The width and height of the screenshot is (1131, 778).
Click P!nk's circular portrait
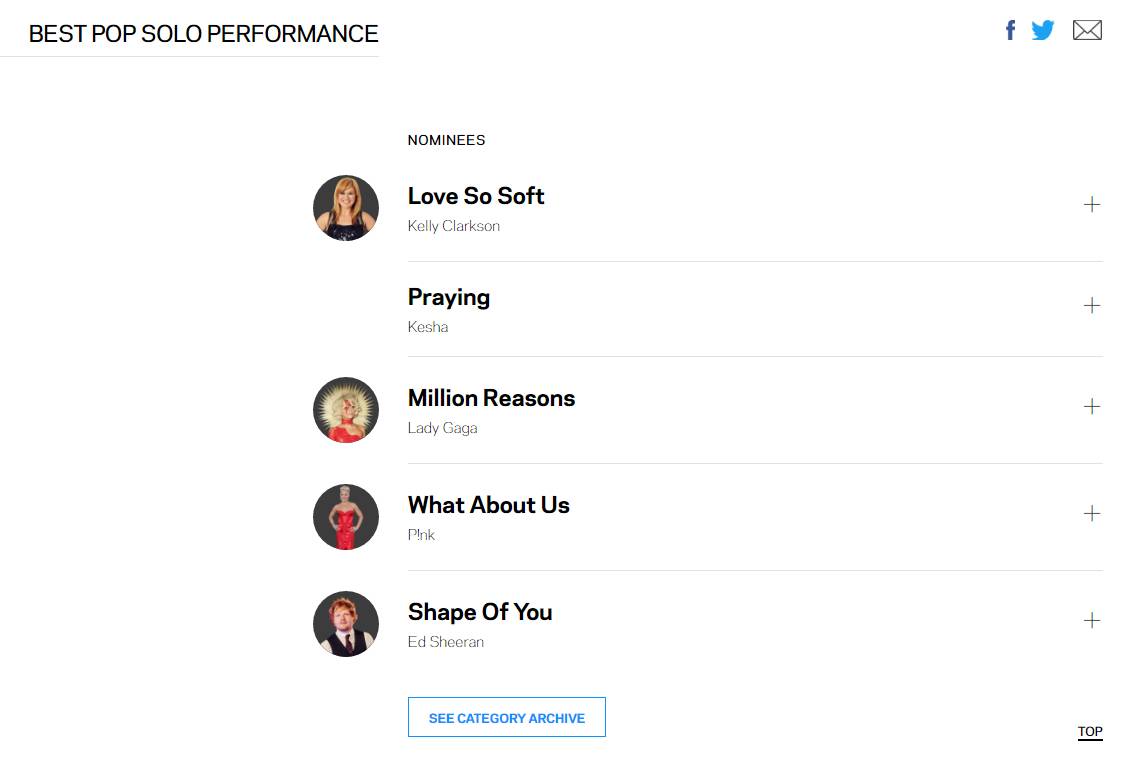point(346,517)
